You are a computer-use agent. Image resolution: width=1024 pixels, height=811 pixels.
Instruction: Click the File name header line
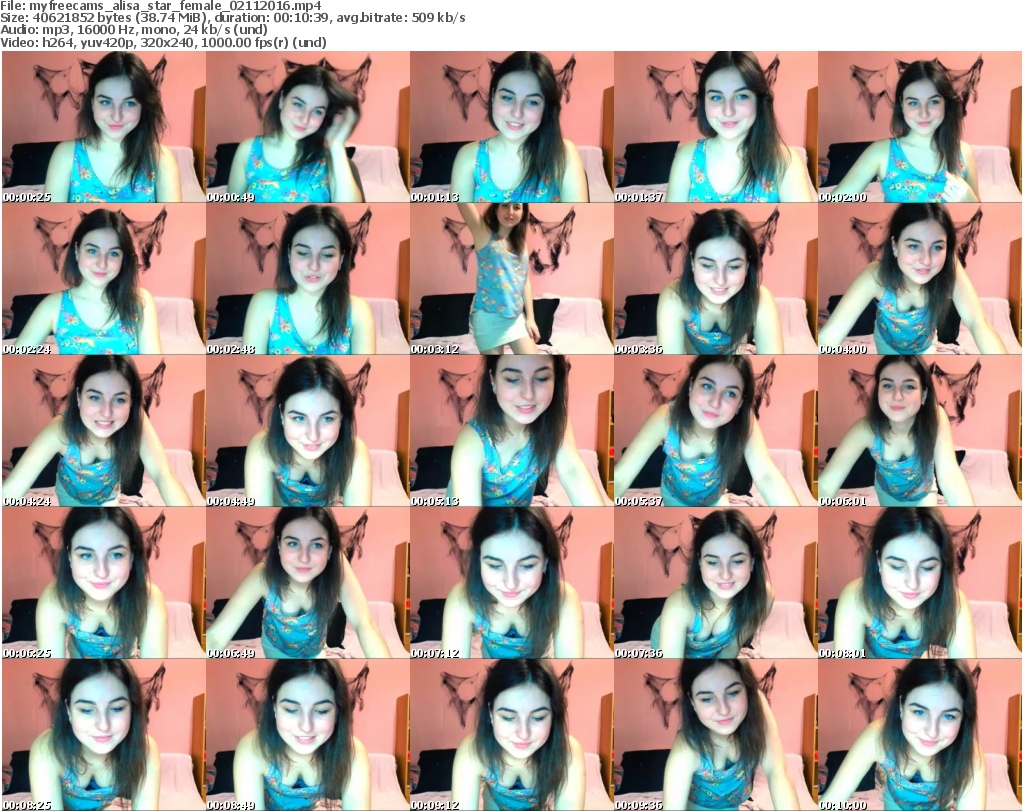pyautogui.click(x=161, y=6)
